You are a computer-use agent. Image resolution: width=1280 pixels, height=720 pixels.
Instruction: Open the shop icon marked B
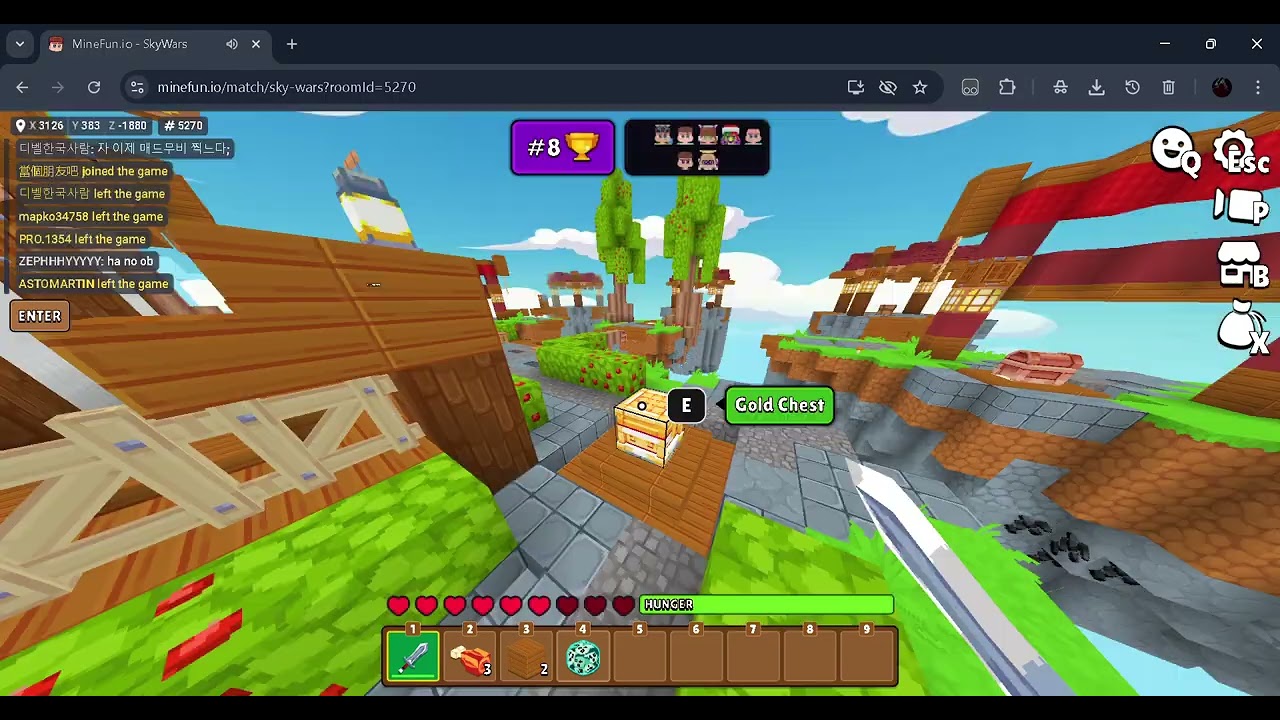[1242, 265]
